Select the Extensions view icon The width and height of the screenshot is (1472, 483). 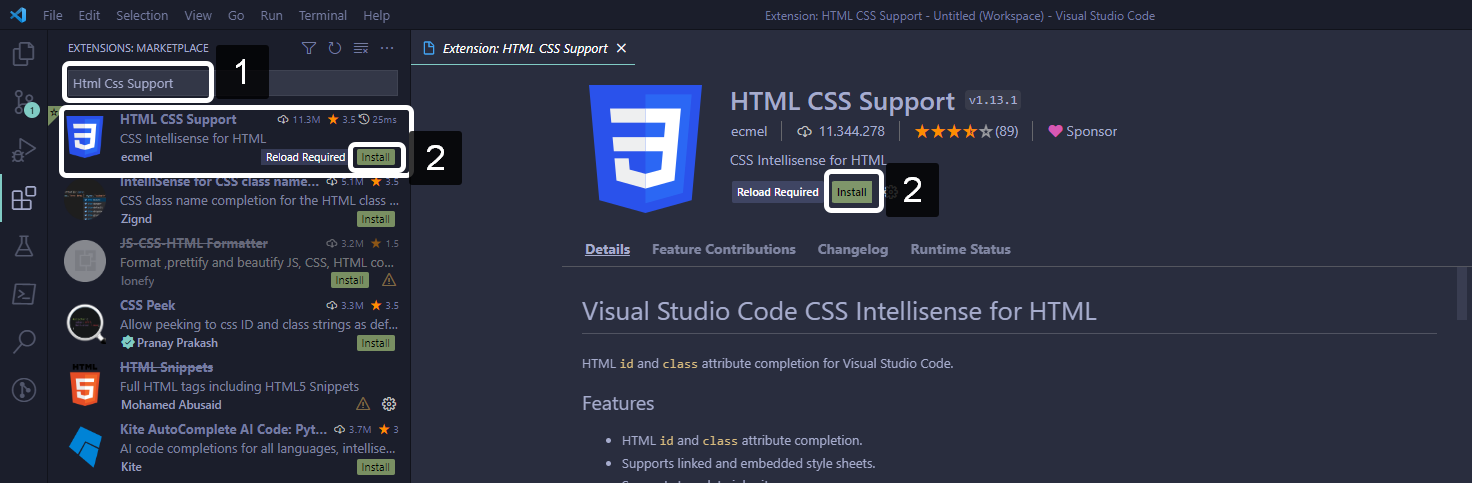(23, 198)
